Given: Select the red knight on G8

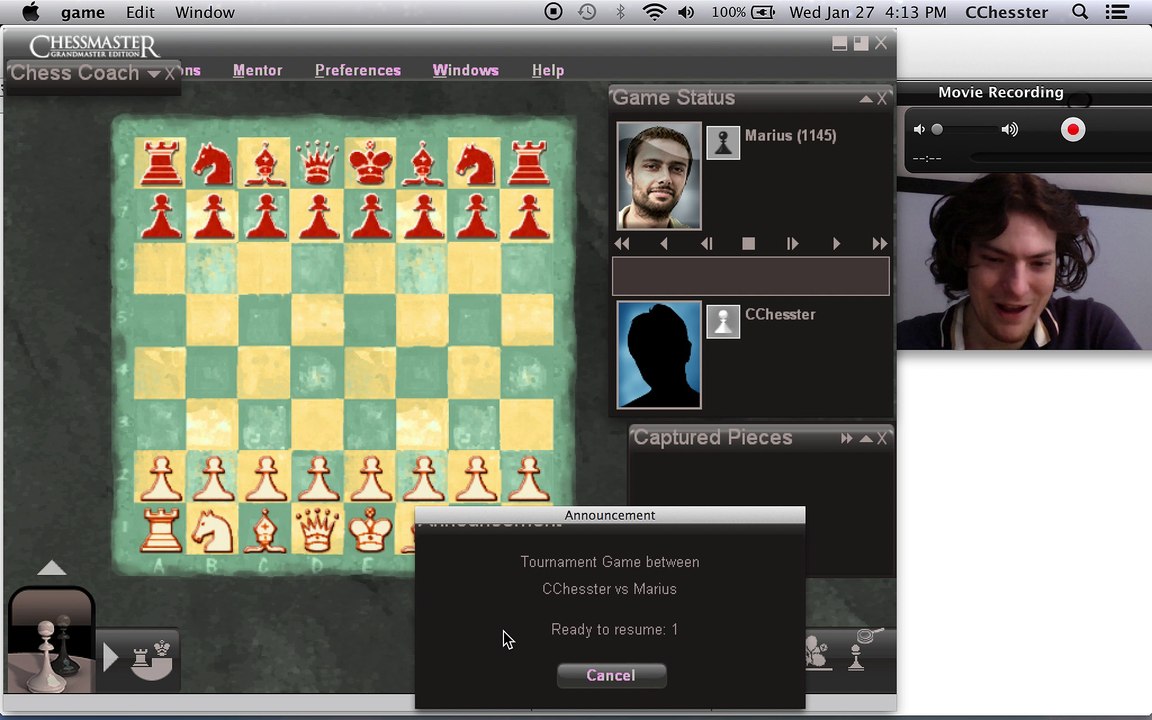Looking at the screenshot, I should tap(476, 163).
